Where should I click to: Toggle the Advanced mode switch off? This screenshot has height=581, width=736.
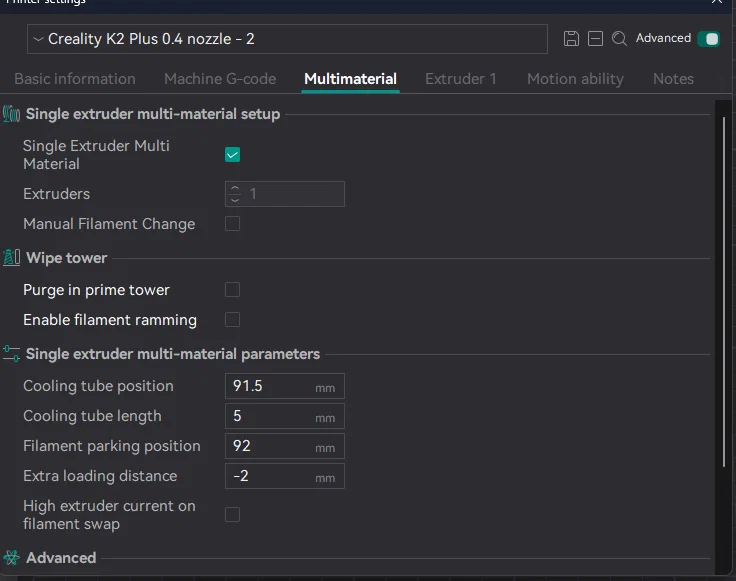coord(709,39)
